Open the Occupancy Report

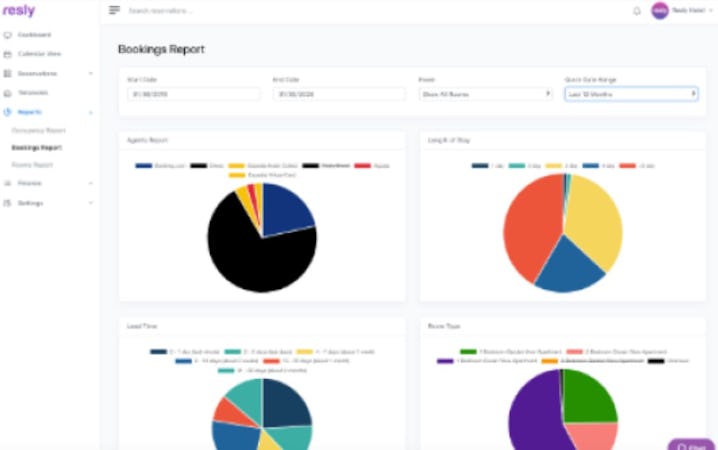pyautogui.click(x=39, y=130)
